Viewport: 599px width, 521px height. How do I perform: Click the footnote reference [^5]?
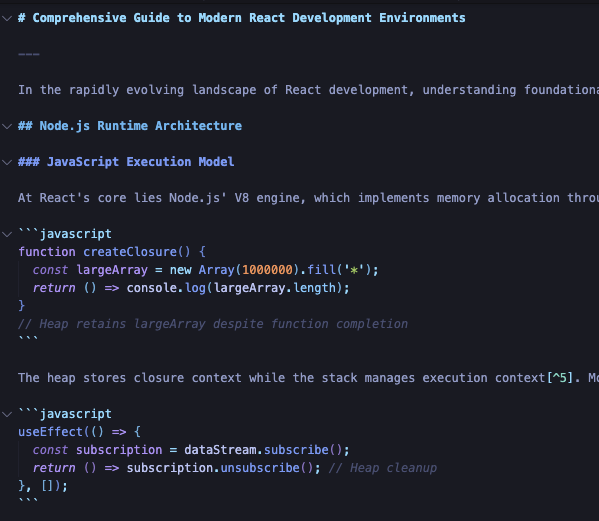(x=560, y=378)
